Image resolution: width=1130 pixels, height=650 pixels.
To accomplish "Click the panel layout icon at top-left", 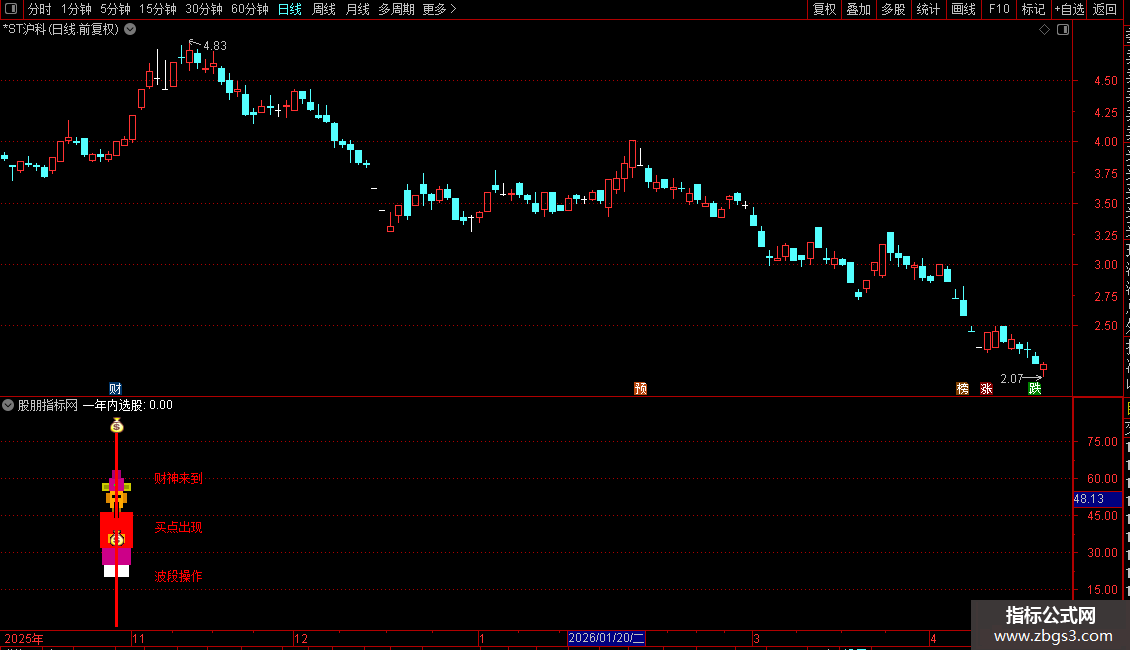I will [11, 9].
